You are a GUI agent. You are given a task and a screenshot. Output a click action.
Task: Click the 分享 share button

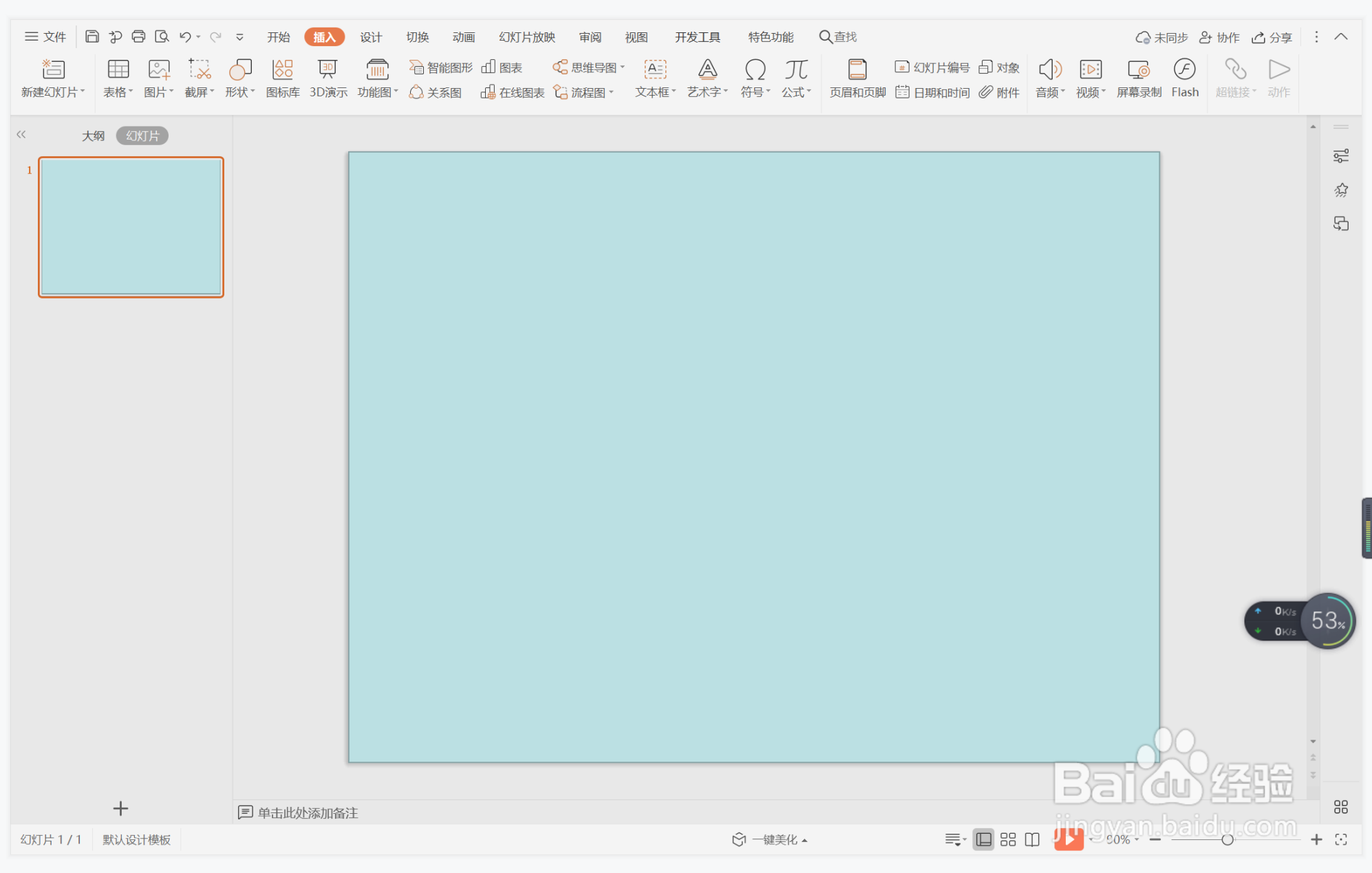(1272, 37)
